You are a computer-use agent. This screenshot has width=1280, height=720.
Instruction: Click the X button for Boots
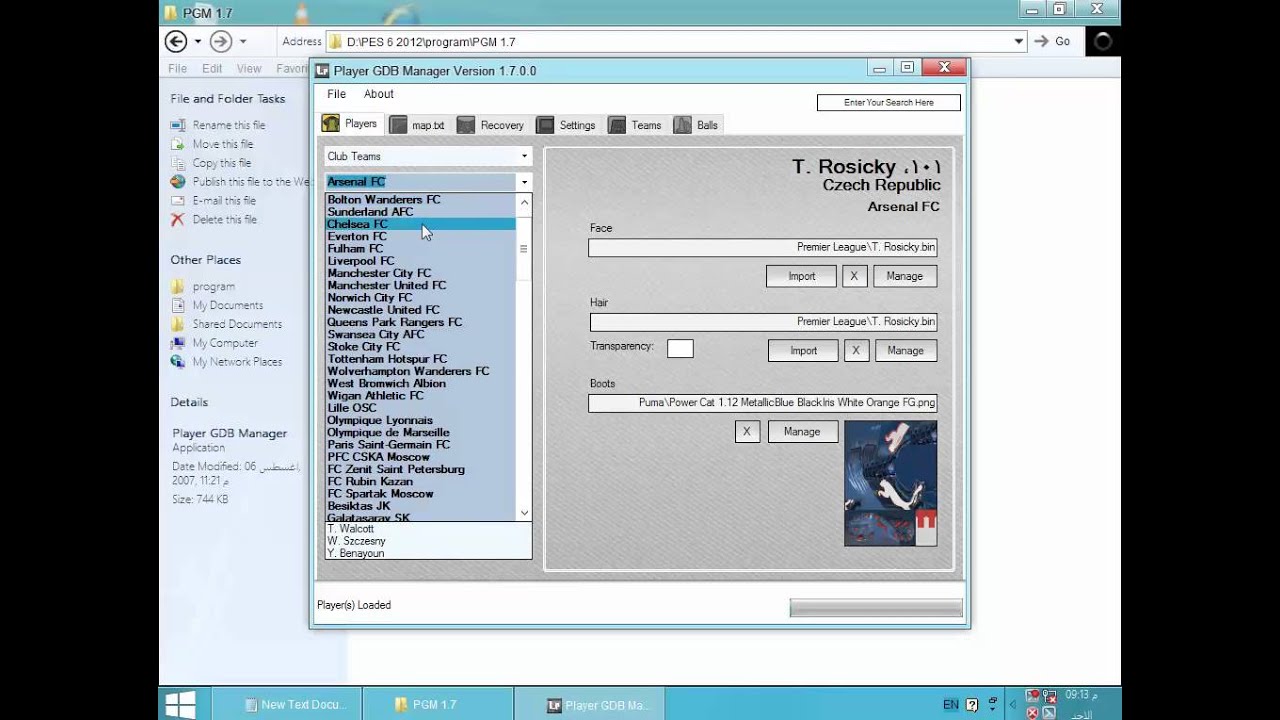pos(746,432)
